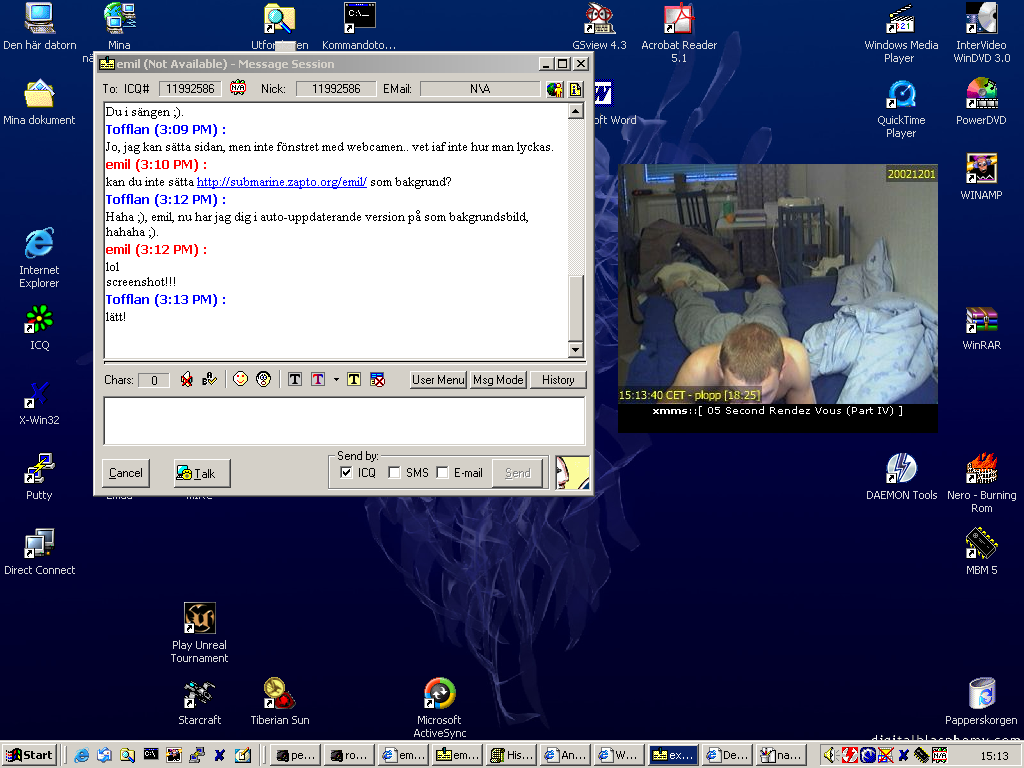This screenshot has width=1024, height=768.
Task: Run spell check in ICQ message toolbar
Action: (x=210, y=379)
